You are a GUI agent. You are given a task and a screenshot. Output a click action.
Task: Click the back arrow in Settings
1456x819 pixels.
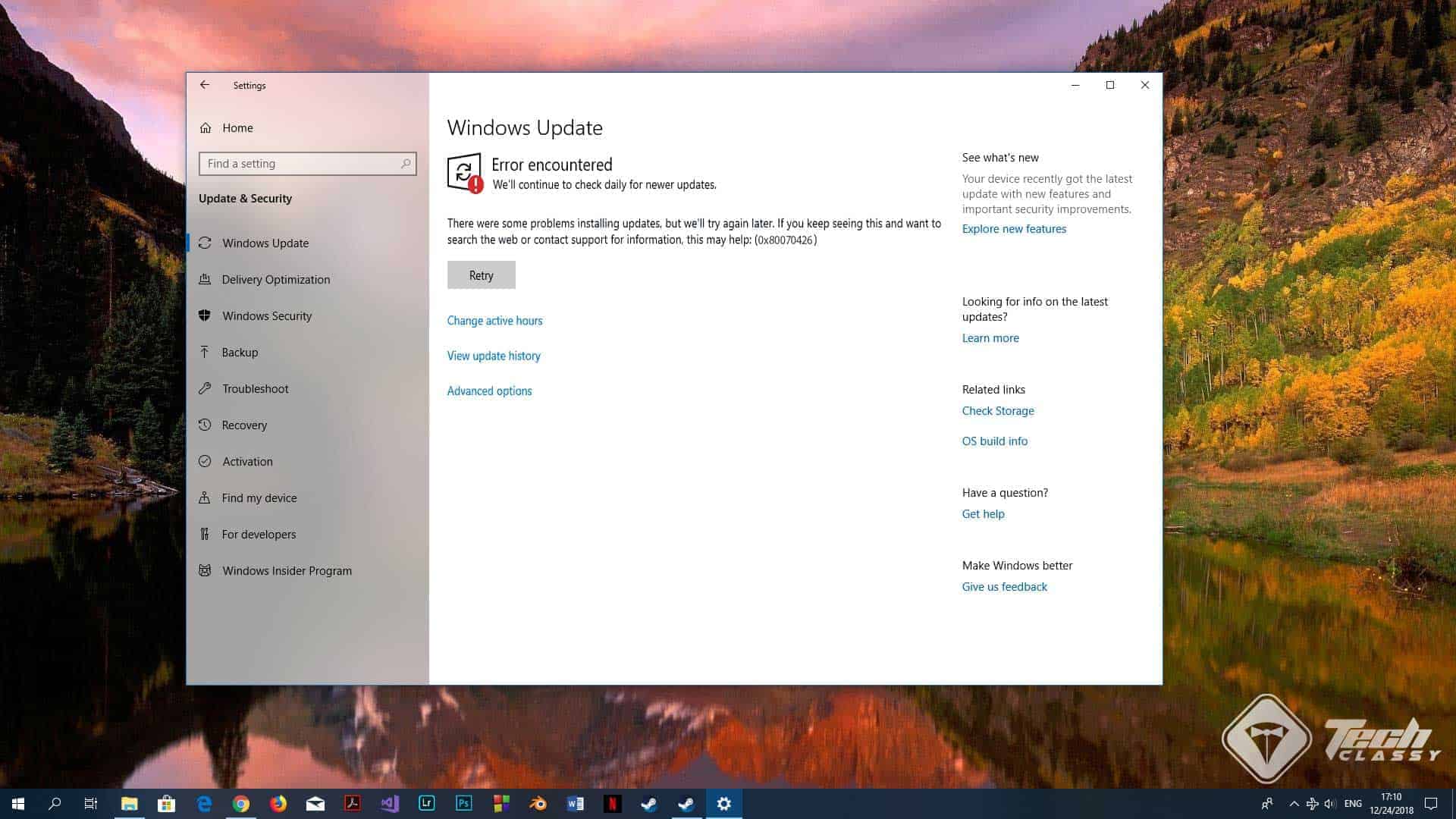(x=205, y=85)
